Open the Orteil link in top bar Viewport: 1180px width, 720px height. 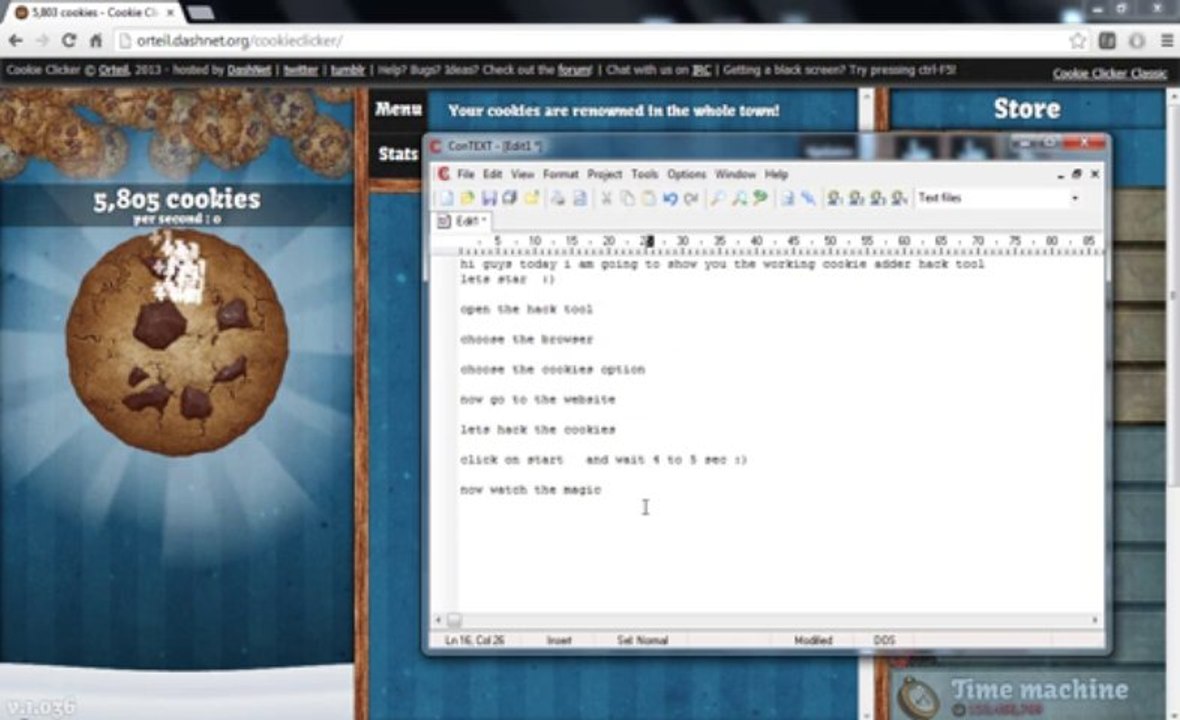pyautogui.click(x=114, y=70)
